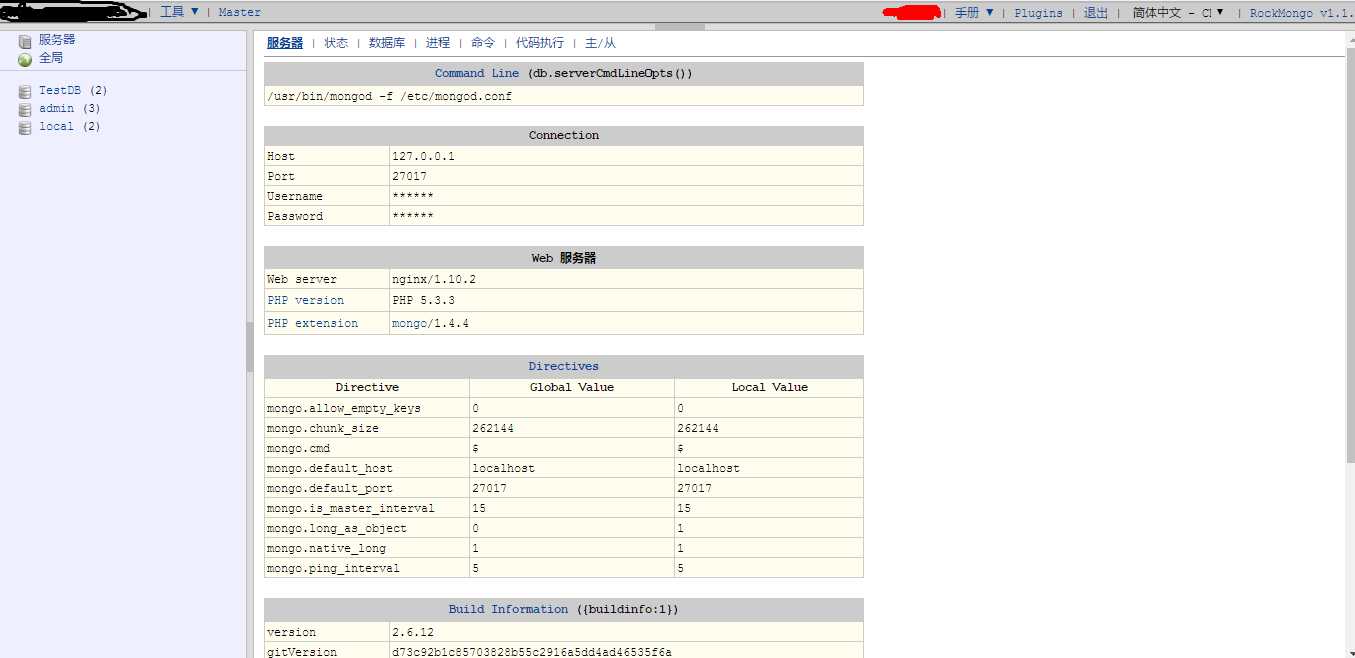
Task: Click the version value 2.6.12
Action: coord(413,632)
